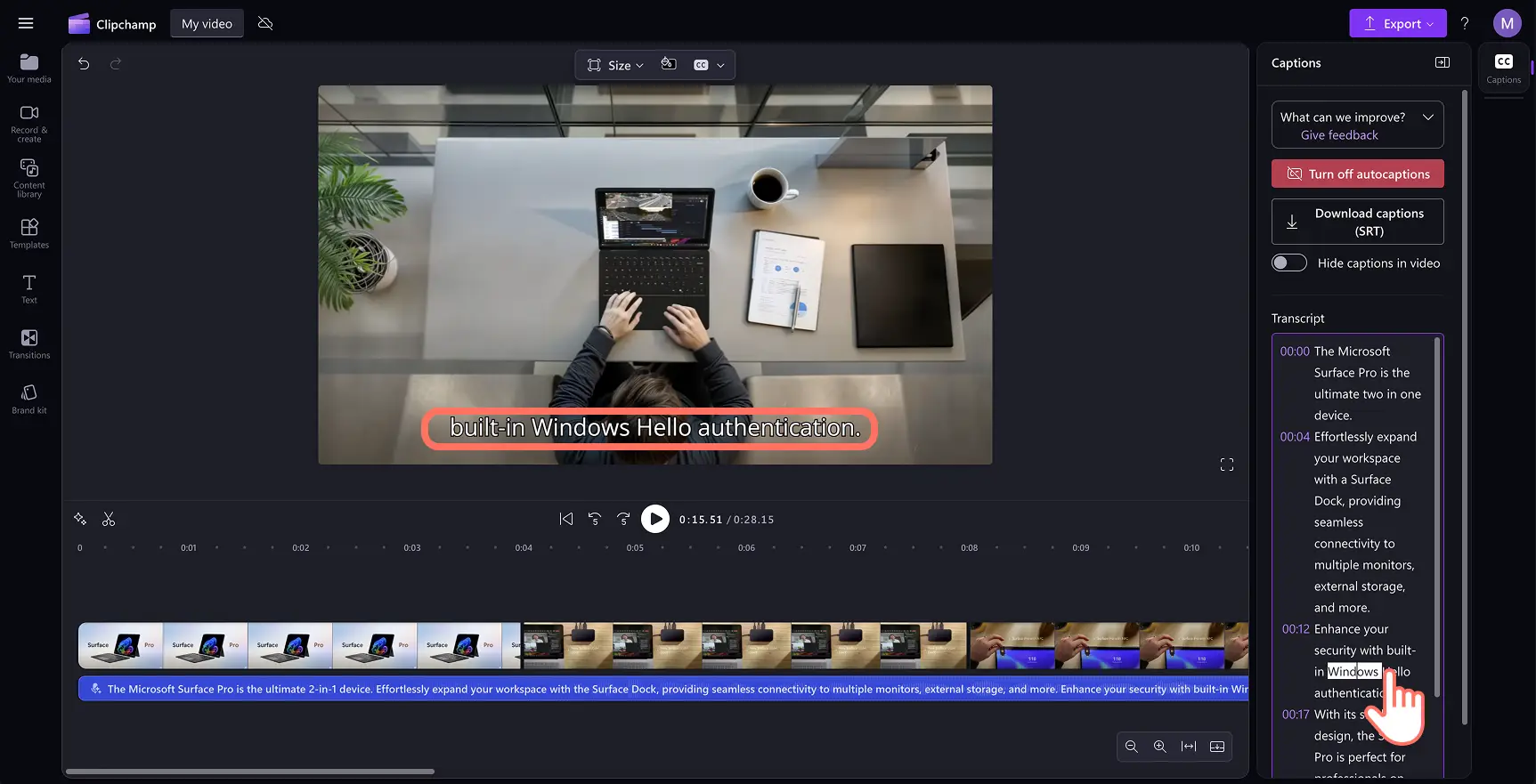Viewport: 1536px width, 784px height.
Task: Click the caption text in video preview
Action: (655, 428)
